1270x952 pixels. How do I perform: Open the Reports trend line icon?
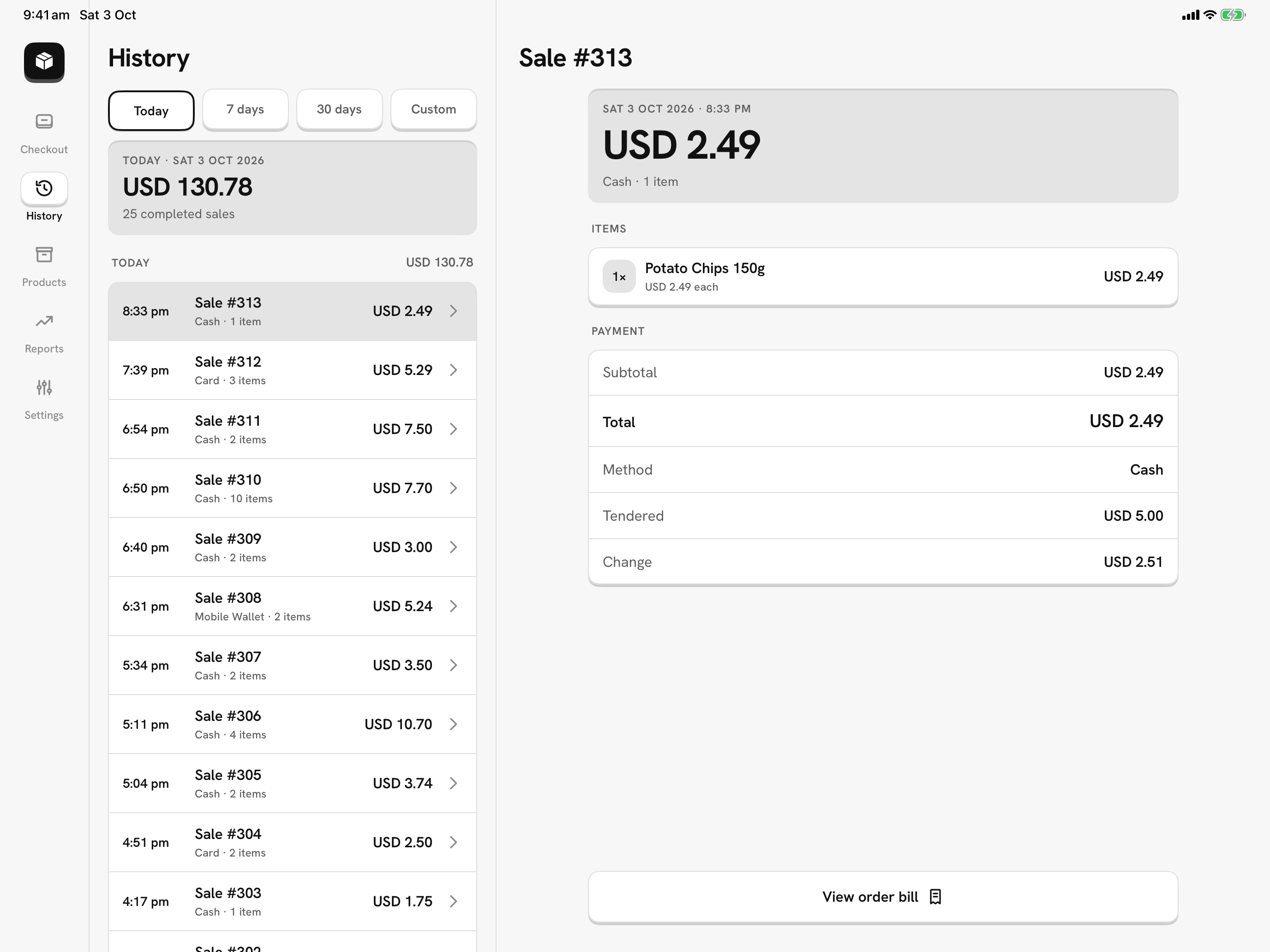[44, 321]
